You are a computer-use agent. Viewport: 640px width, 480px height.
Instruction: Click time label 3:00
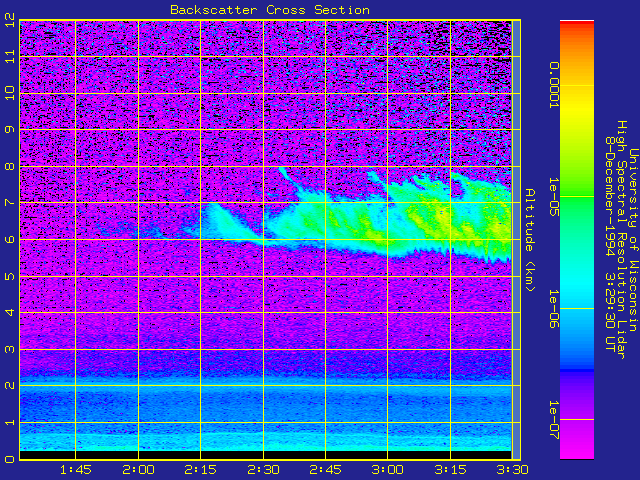387,470
